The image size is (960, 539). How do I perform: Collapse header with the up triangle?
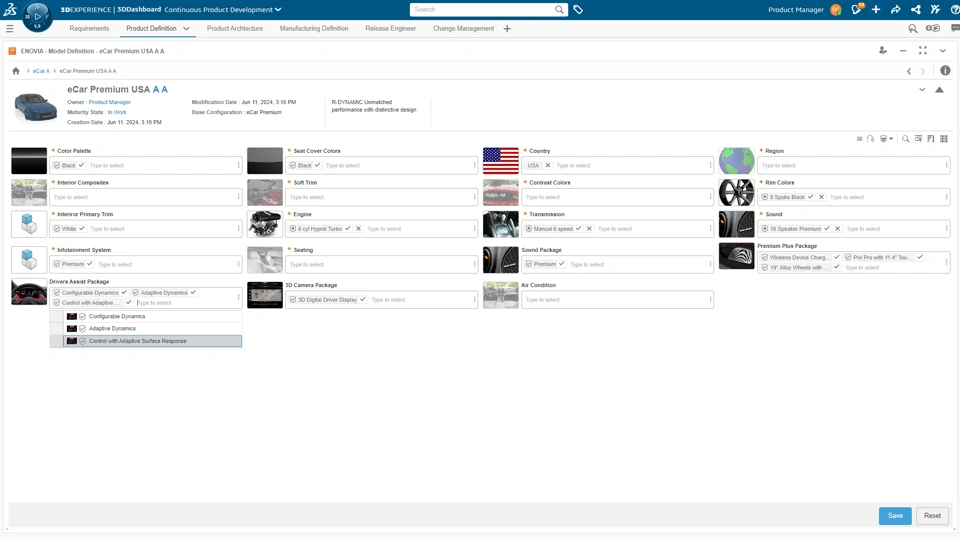[939, 90]
